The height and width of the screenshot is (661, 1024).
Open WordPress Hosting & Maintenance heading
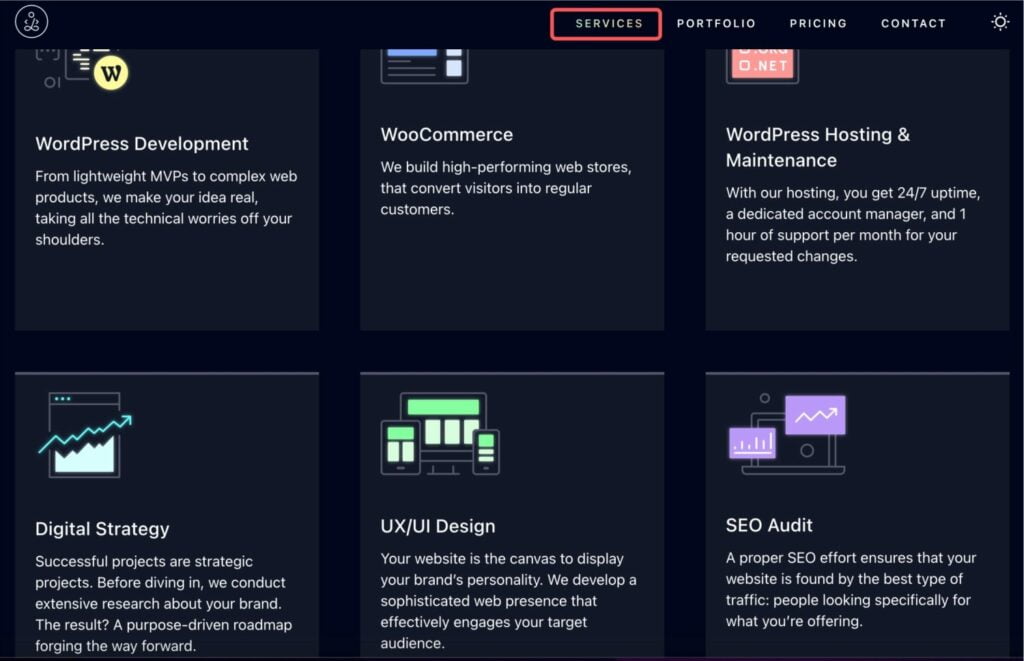coord(818,147)
